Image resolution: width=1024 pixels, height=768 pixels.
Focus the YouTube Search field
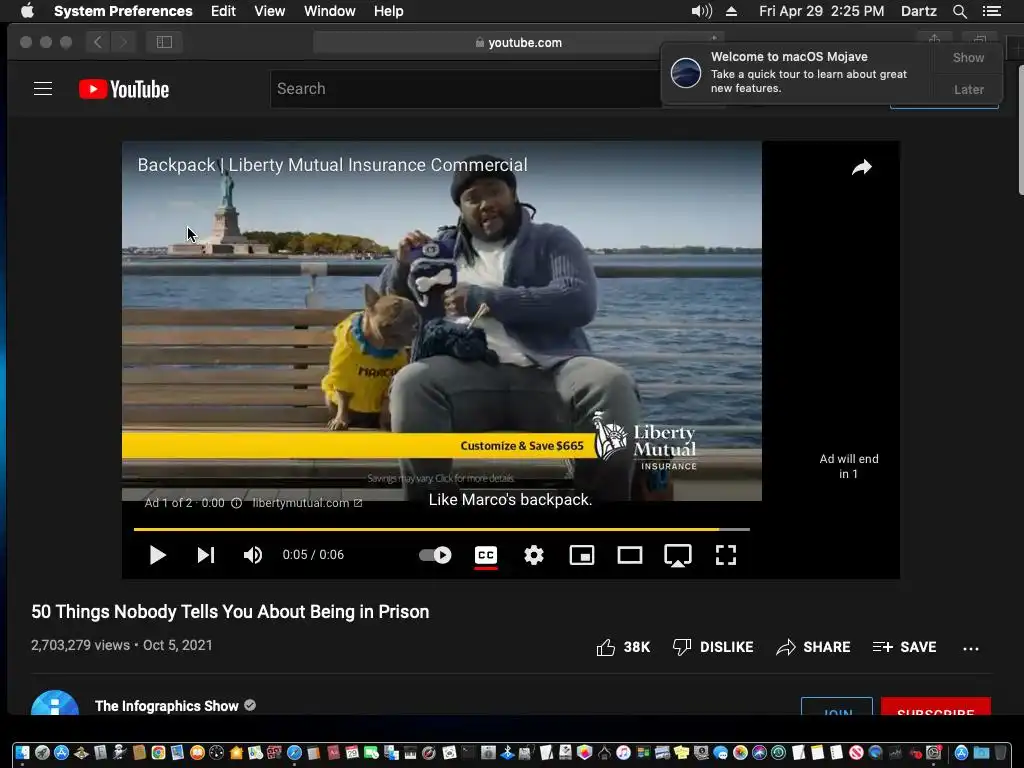click(x=466, y=89)
